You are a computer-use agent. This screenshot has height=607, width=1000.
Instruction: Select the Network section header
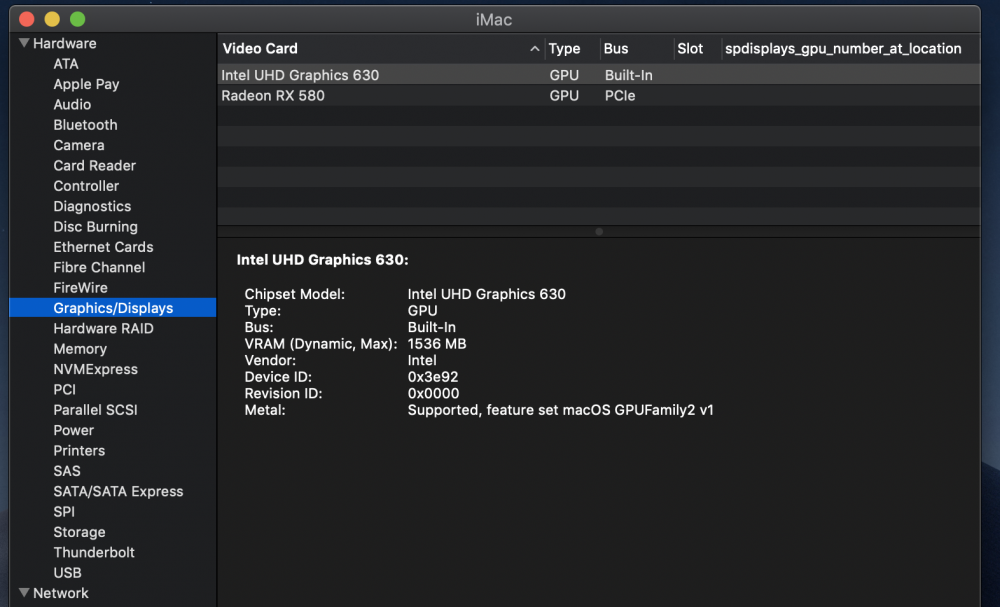61,593
